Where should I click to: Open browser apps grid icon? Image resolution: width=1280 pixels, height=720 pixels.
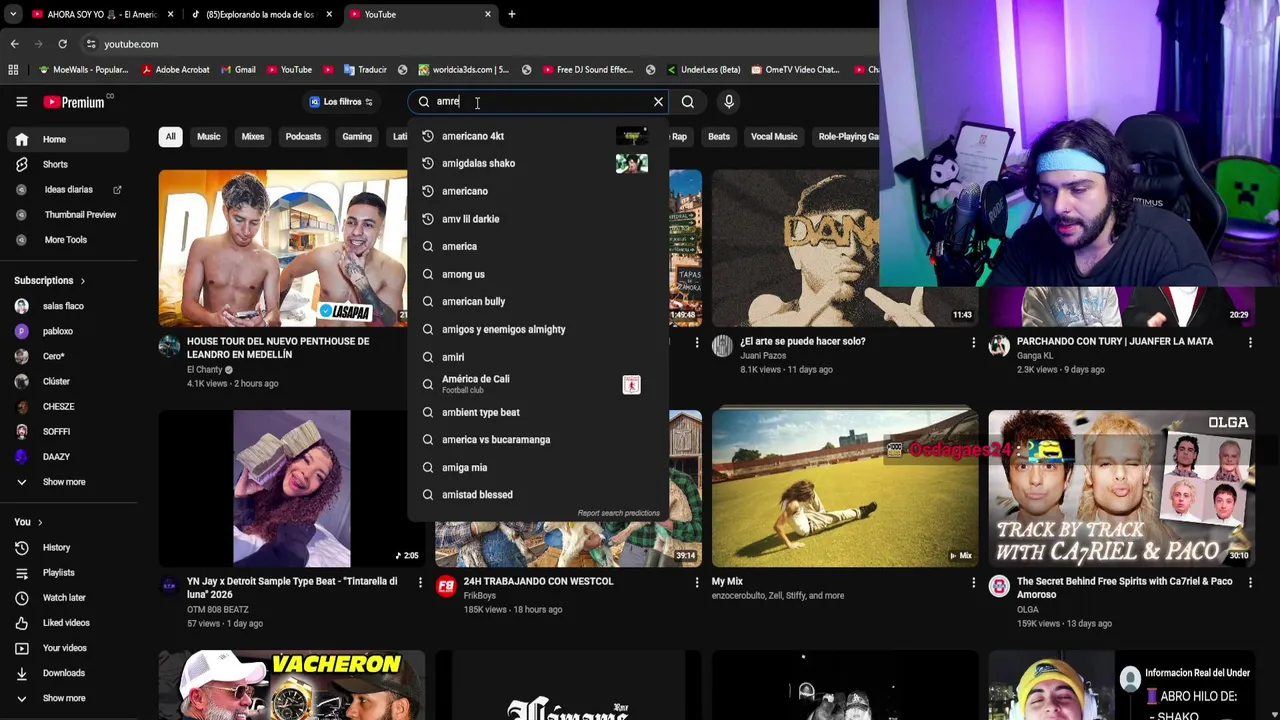click(x=13, y=70)
